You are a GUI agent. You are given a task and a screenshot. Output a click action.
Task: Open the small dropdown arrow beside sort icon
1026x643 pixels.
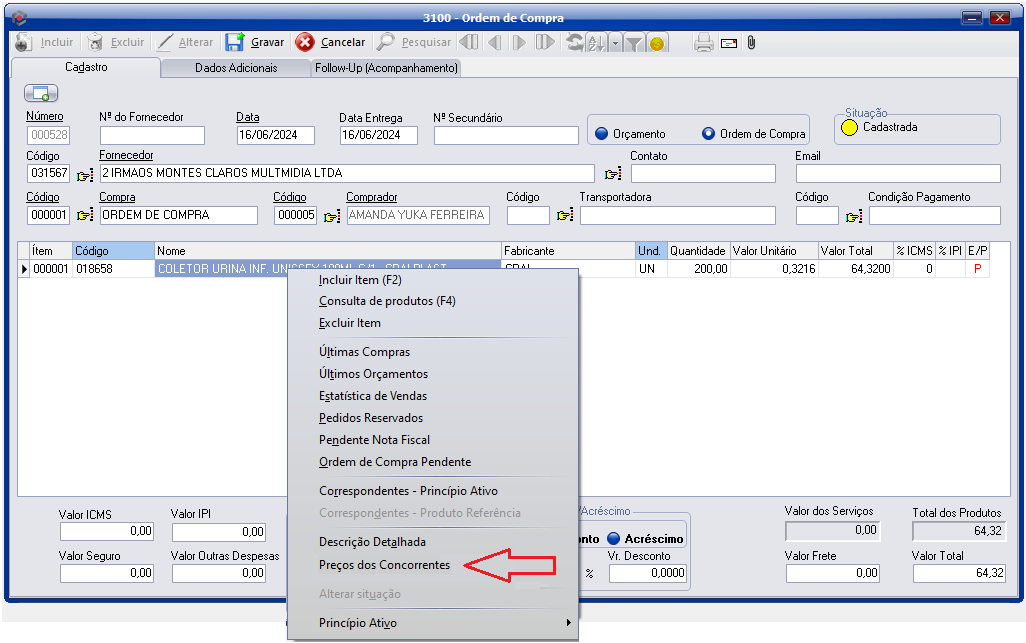(615, 43)
